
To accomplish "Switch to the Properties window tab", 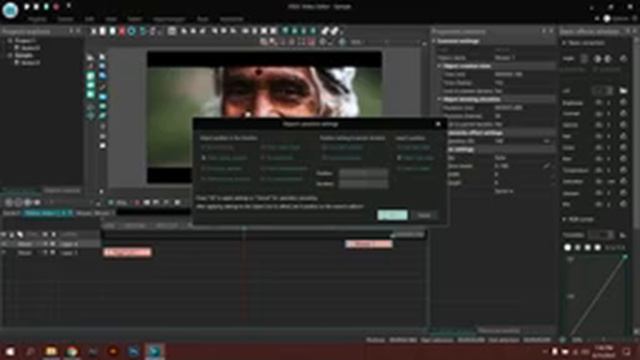I will (453, 331).
